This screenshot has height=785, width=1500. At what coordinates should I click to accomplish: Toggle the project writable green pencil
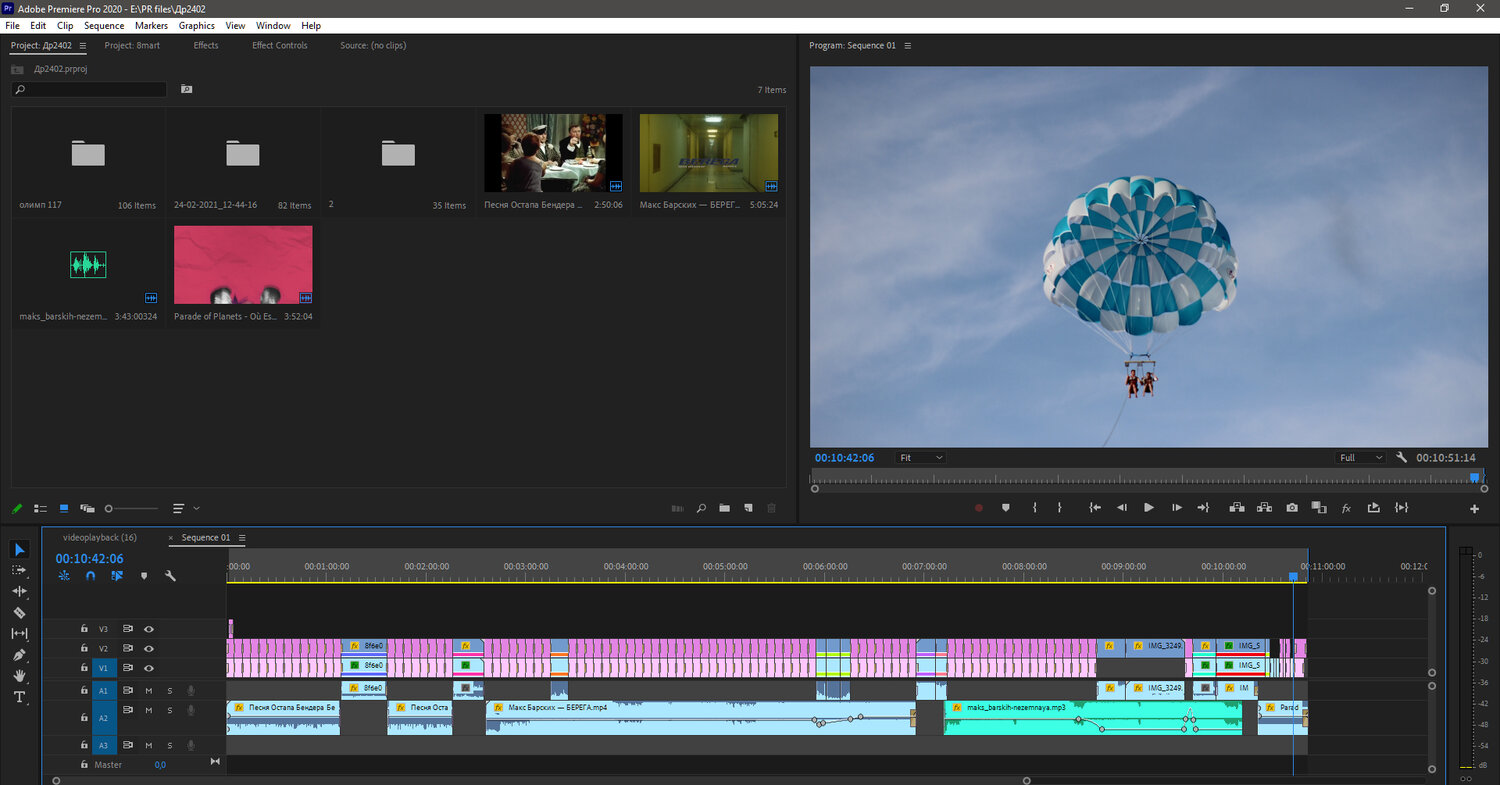coord(17,508)
